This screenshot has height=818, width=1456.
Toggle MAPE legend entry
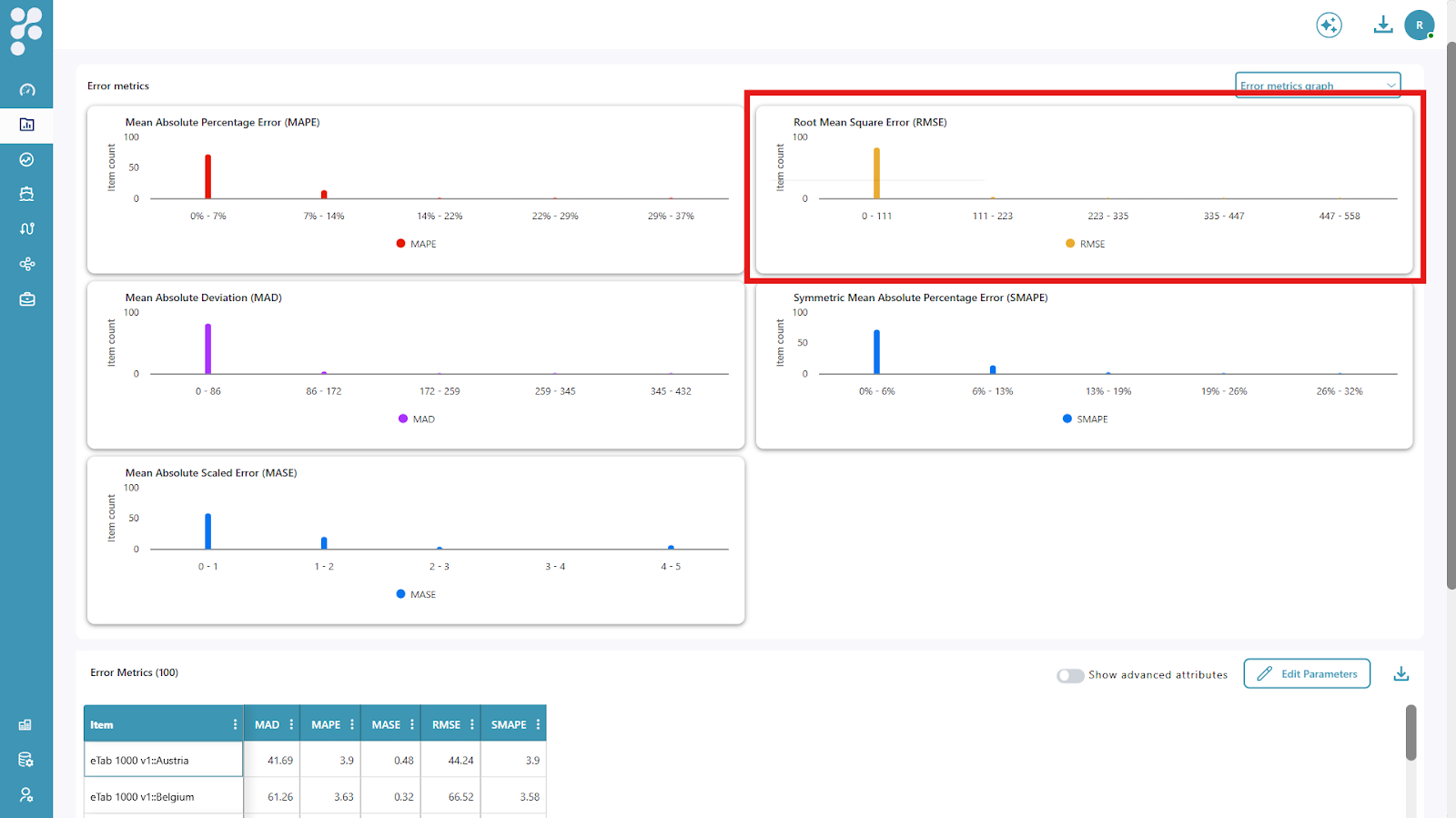416,244
